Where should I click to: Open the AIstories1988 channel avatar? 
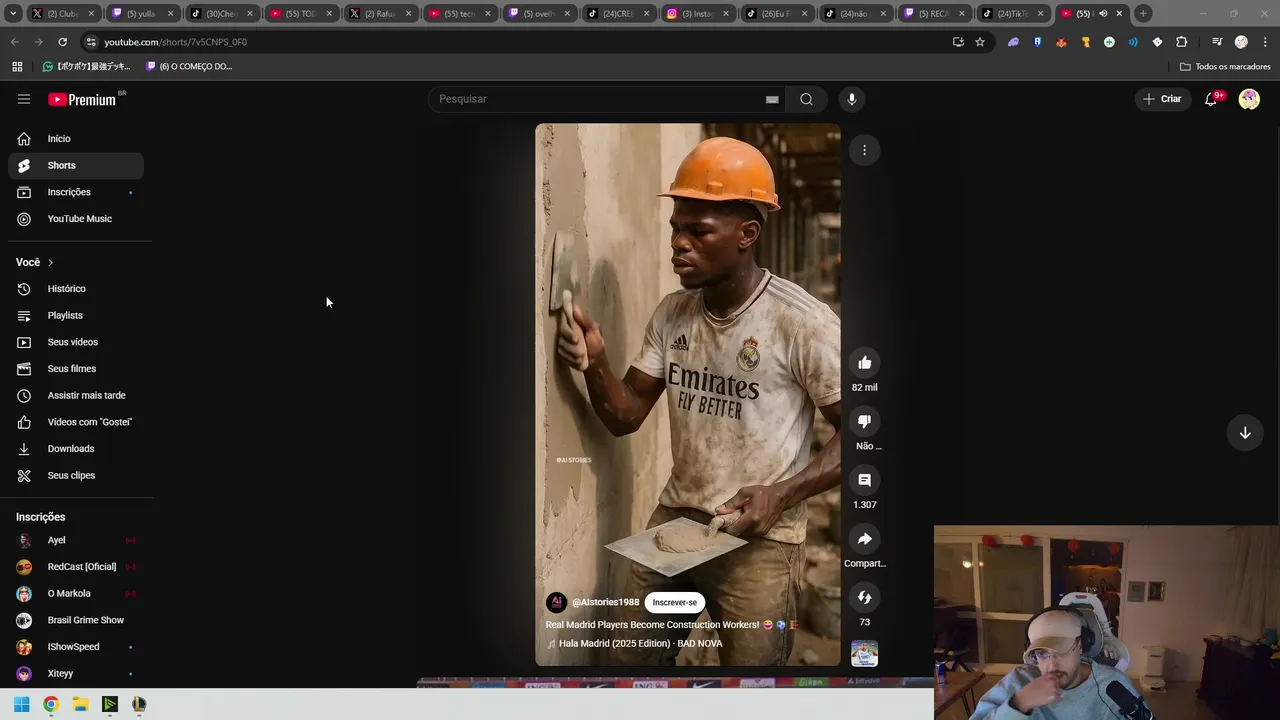point(556,602)
